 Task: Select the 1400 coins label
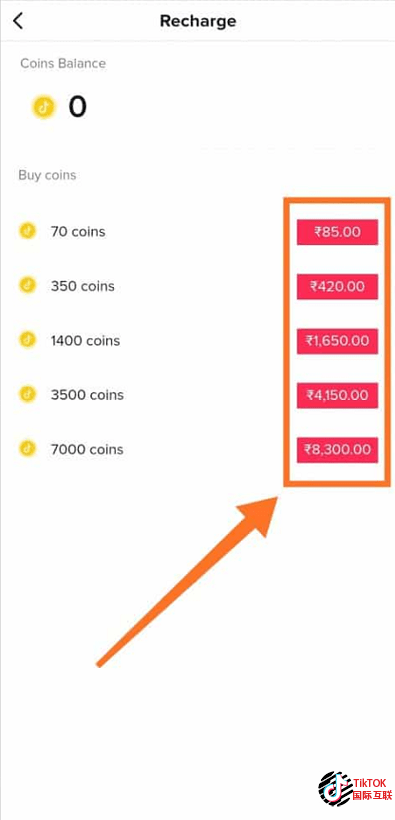(x=85, y=341)
